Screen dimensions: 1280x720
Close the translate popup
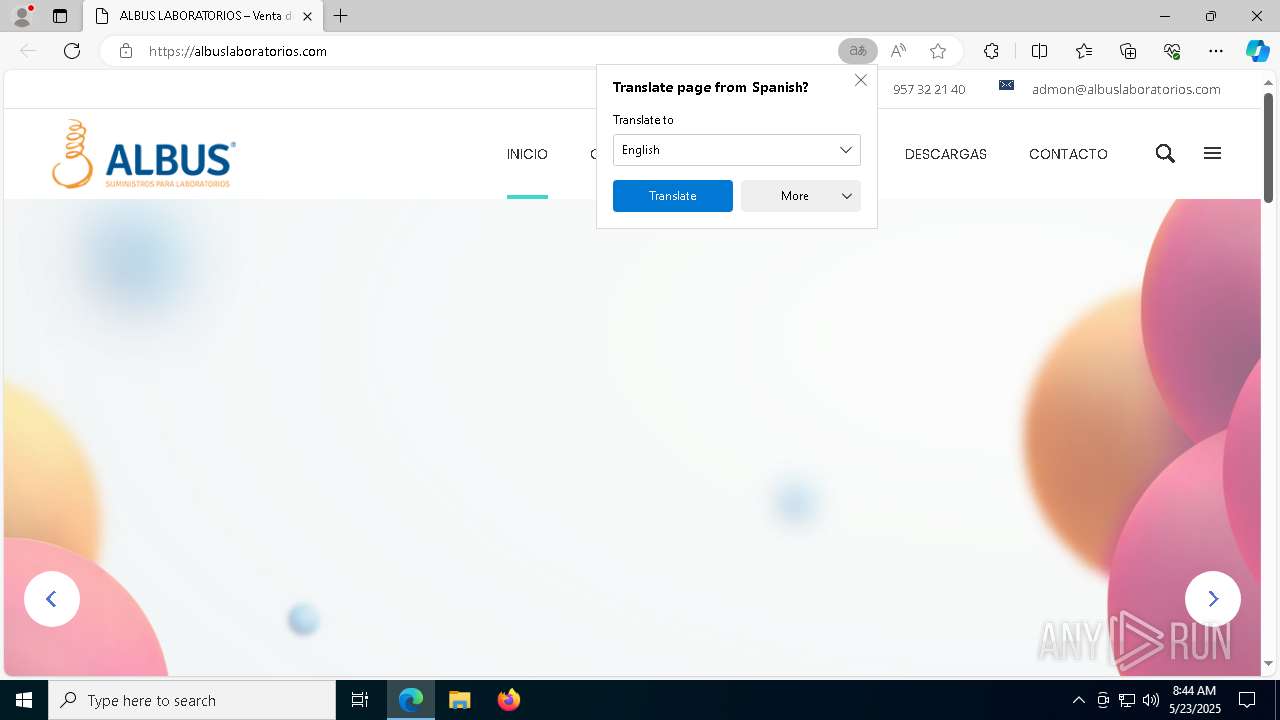(861, 80)
